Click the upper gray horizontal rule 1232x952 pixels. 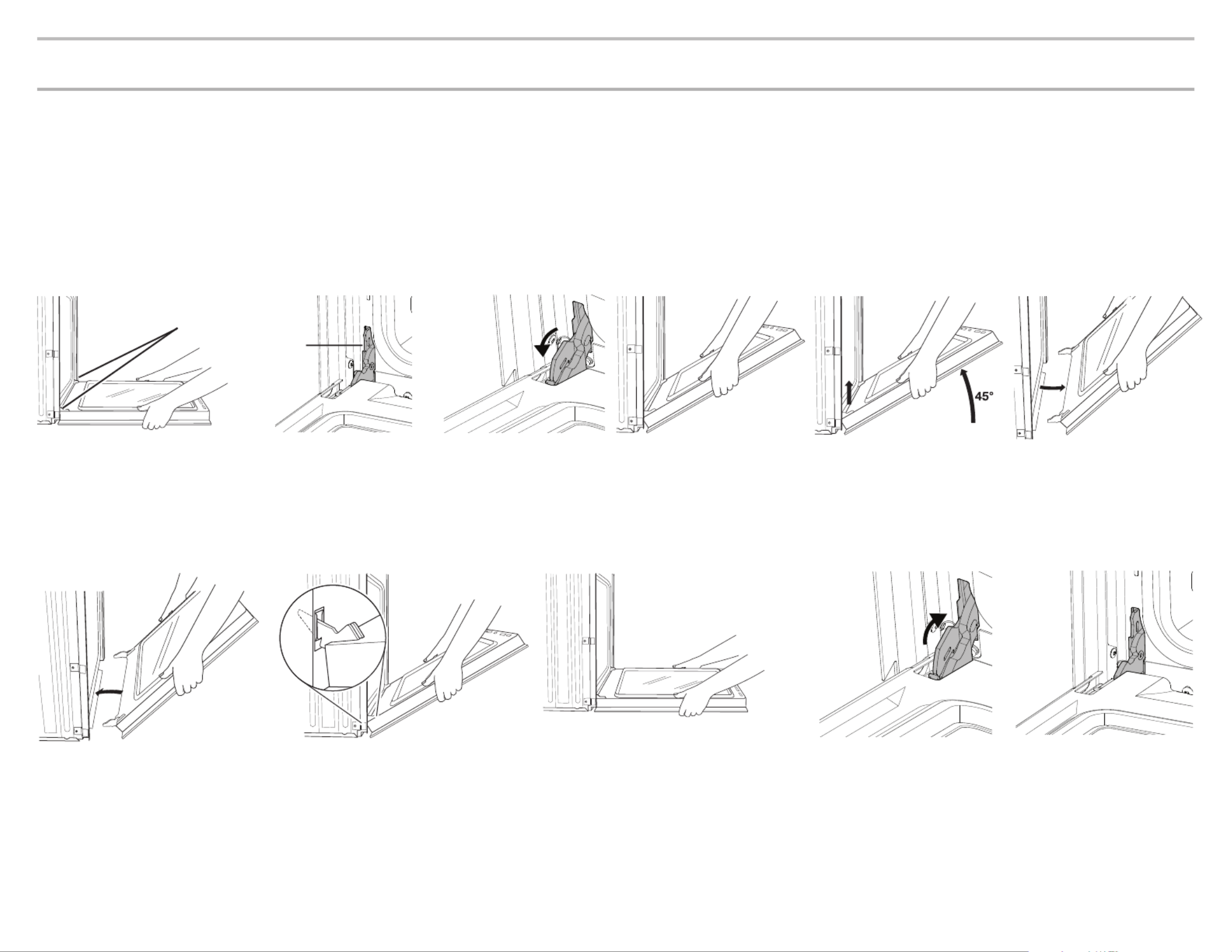click(616, 39)
